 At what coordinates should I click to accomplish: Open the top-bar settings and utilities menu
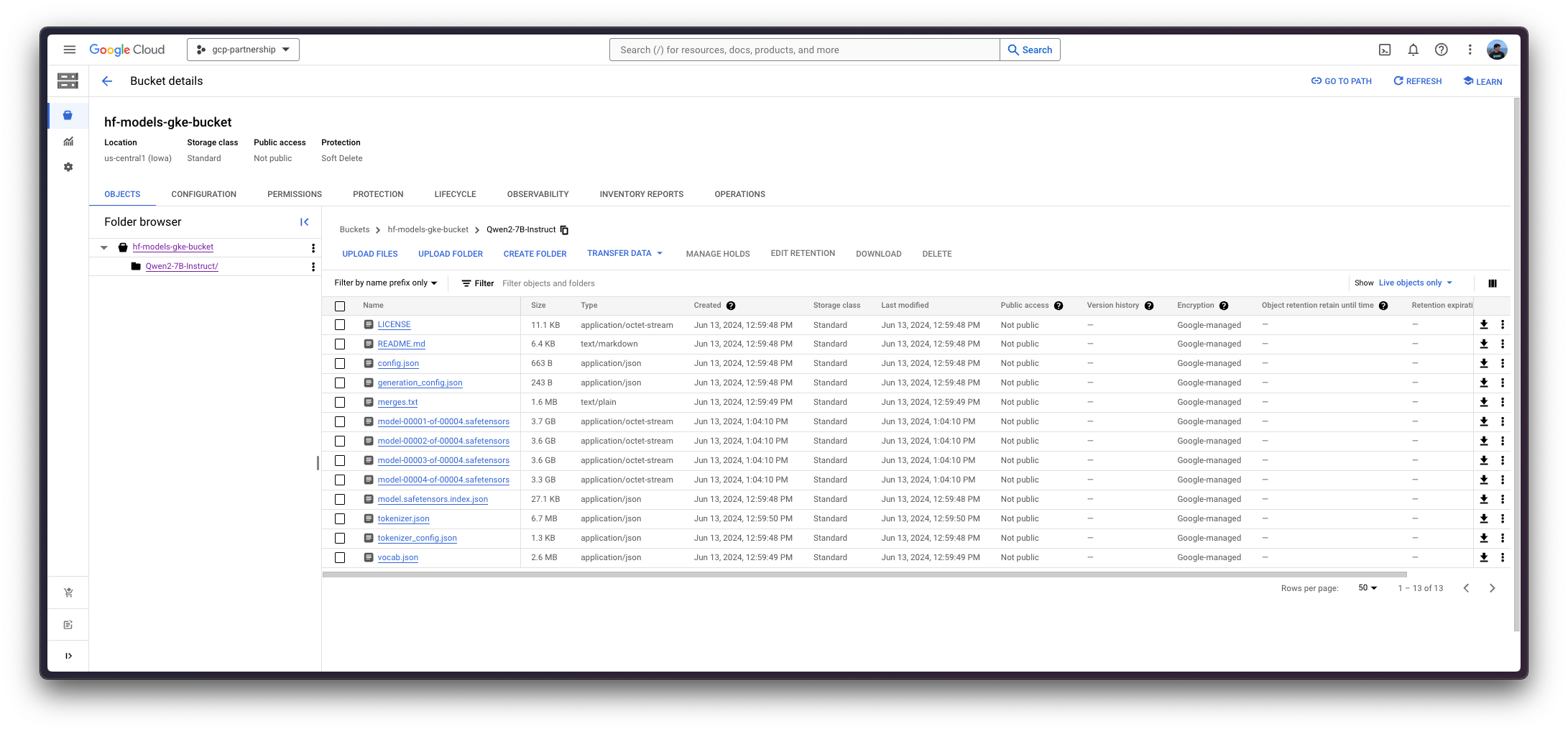point(1470,50)
